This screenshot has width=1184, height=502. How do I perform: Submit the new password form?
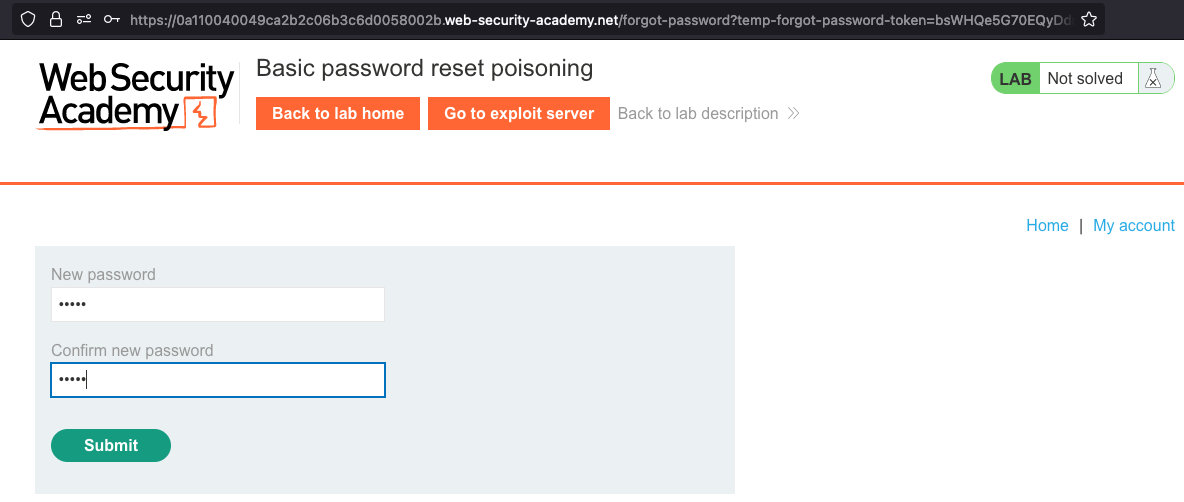pyautogui.click(x=111, y=446)
